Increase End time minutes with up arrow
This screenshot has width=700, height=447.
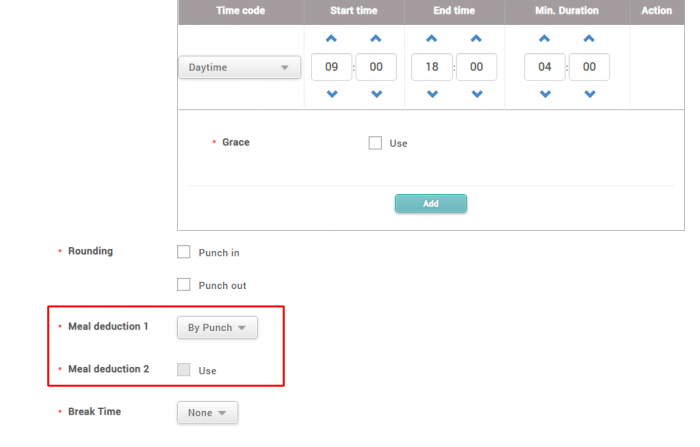476,39
